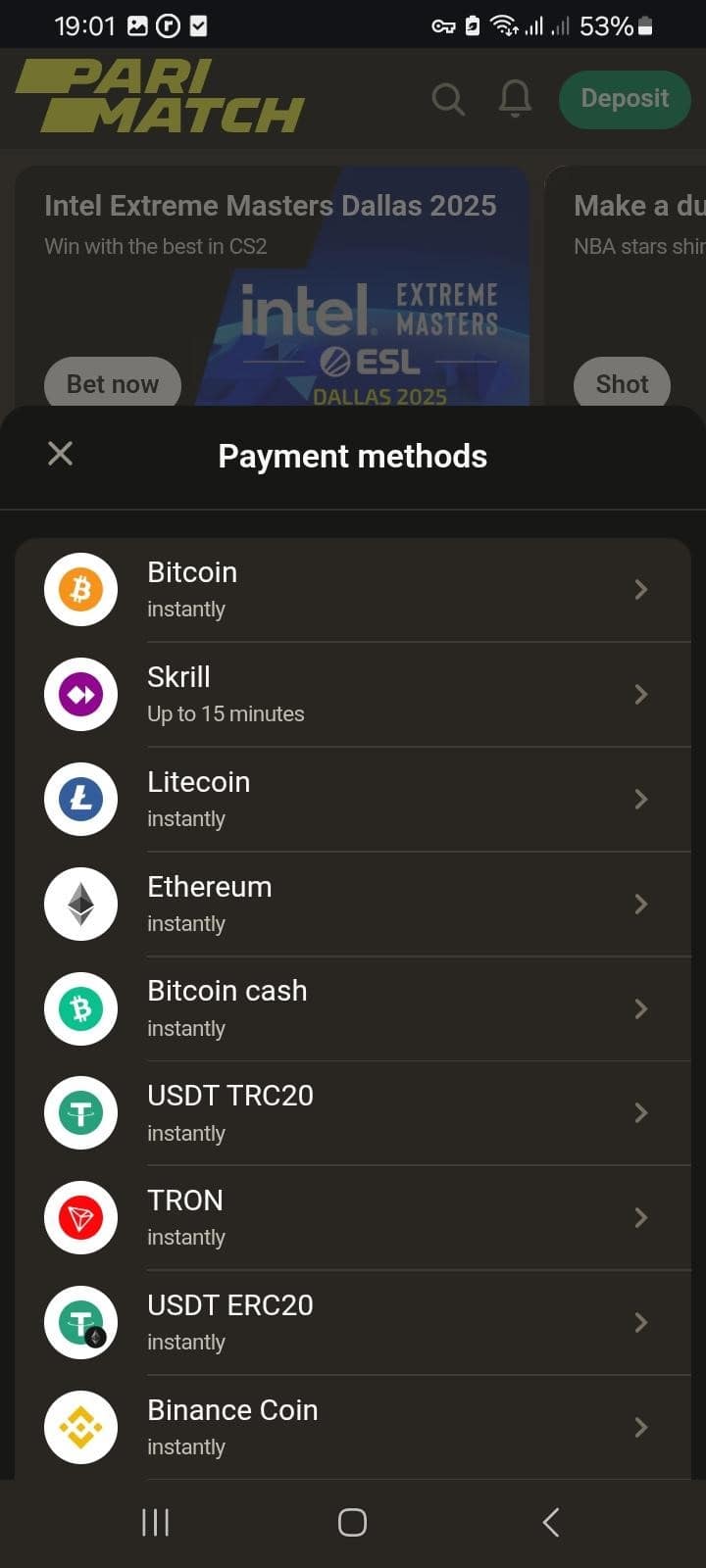This screenshot has height=1568, width=706.
Task: Close the Payment methods sheet
Action: pos(60,454)
